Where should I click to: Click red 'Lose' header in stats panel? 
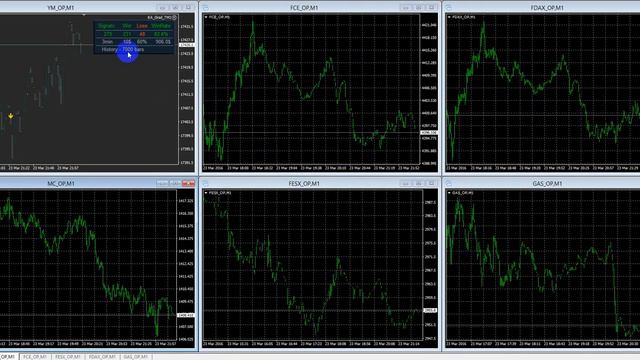[142, 26]
